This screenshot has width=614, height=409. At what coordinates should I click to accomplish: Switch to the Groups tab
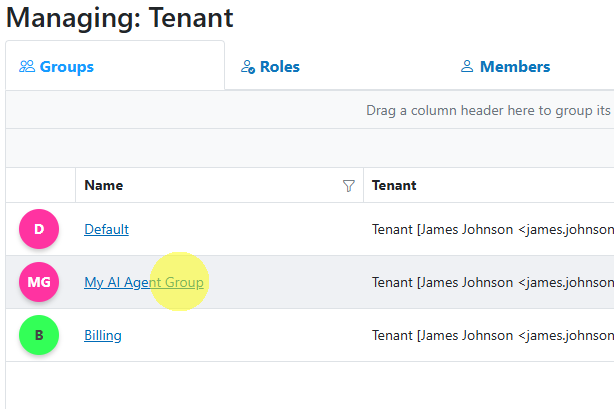[x=115, y=66]
